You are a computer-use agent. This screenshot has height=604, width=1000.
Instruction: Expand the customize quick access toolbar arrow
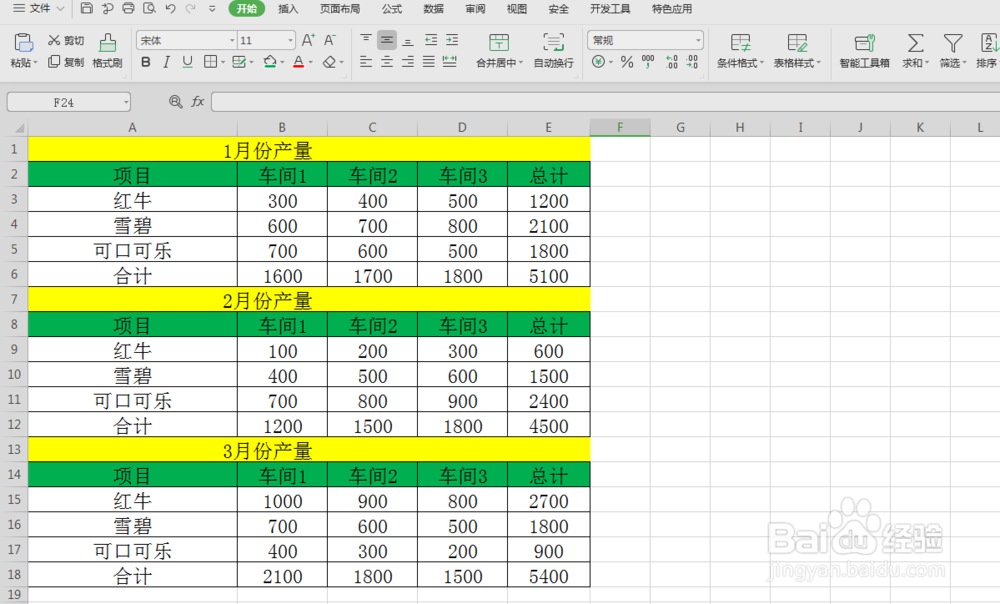212,8
